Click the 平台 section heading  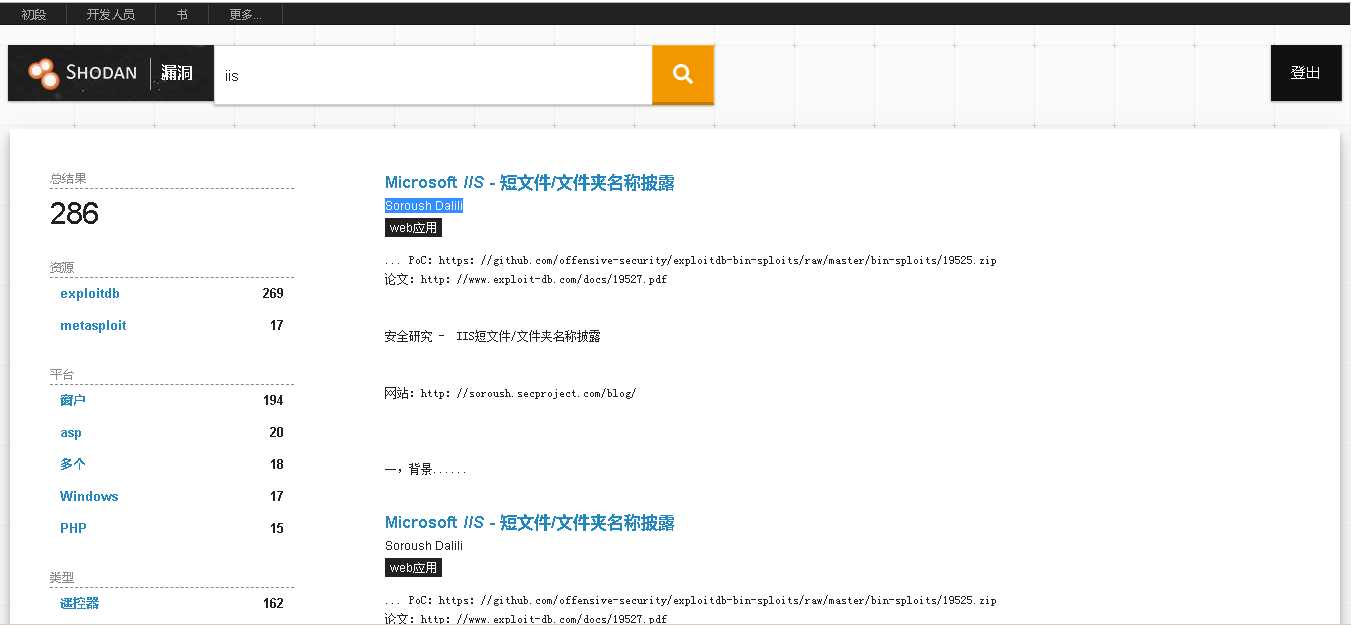click(x=62, y=375)
